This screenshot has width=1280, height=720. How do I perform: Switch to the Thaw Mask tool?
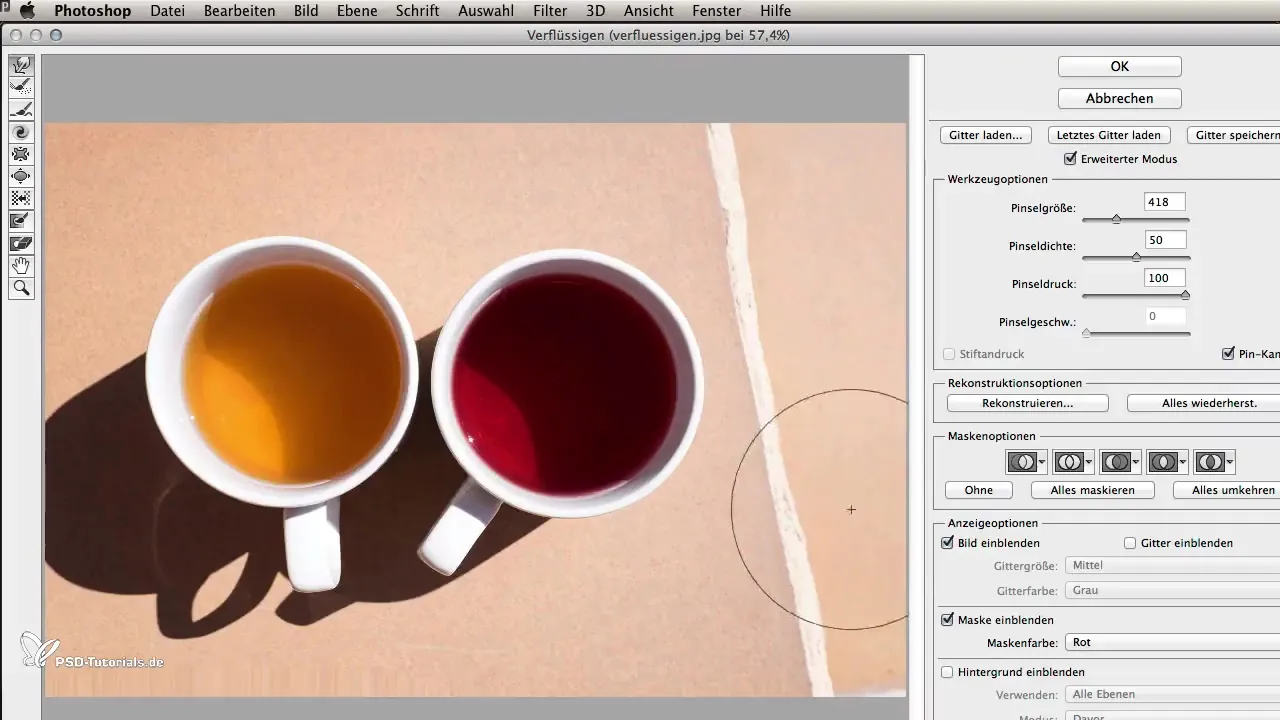click(21, 243)
